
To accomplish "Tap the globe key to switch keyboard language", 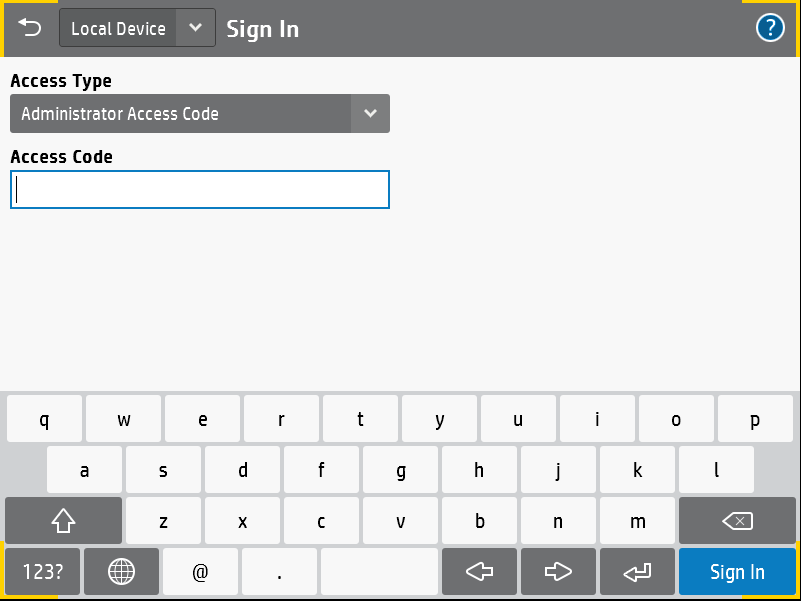I will (121, 571).
